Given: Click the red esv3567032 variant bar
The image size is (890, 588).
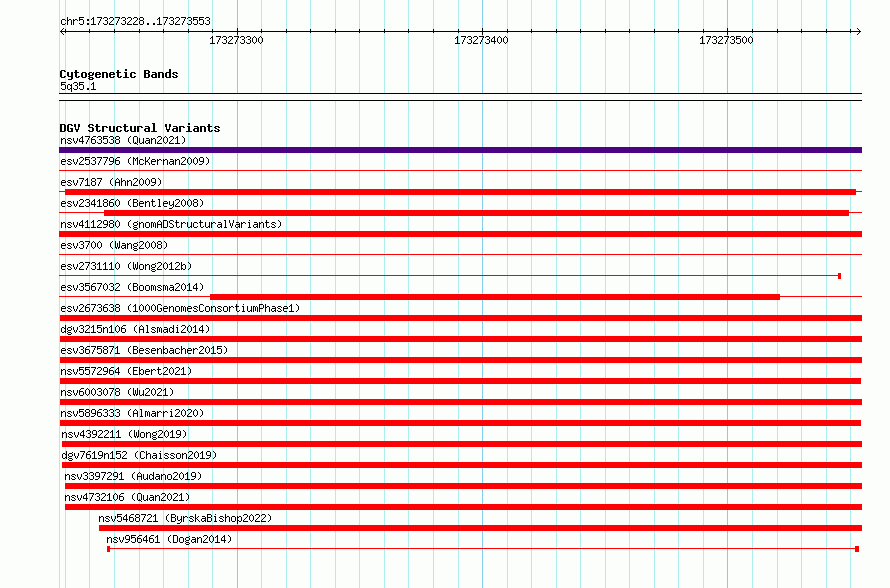Looking at the screenshot, I should (495, 297).
